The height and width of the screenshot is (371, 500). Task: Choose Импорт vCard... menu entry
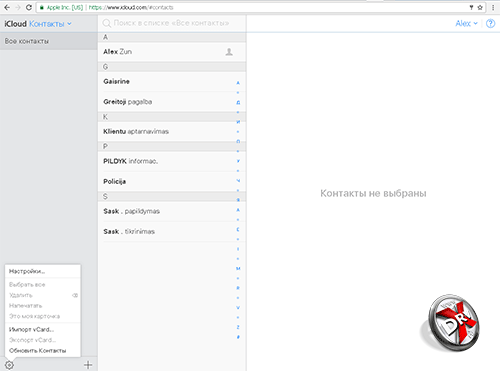click(43, 329)
